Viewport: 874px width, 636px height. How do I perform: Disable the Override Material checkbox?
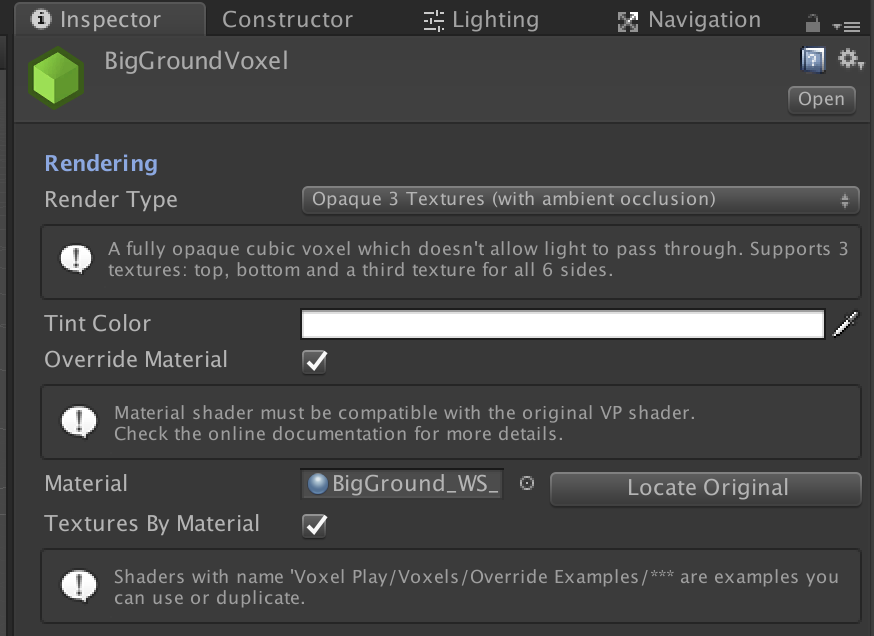pos(314,362)
